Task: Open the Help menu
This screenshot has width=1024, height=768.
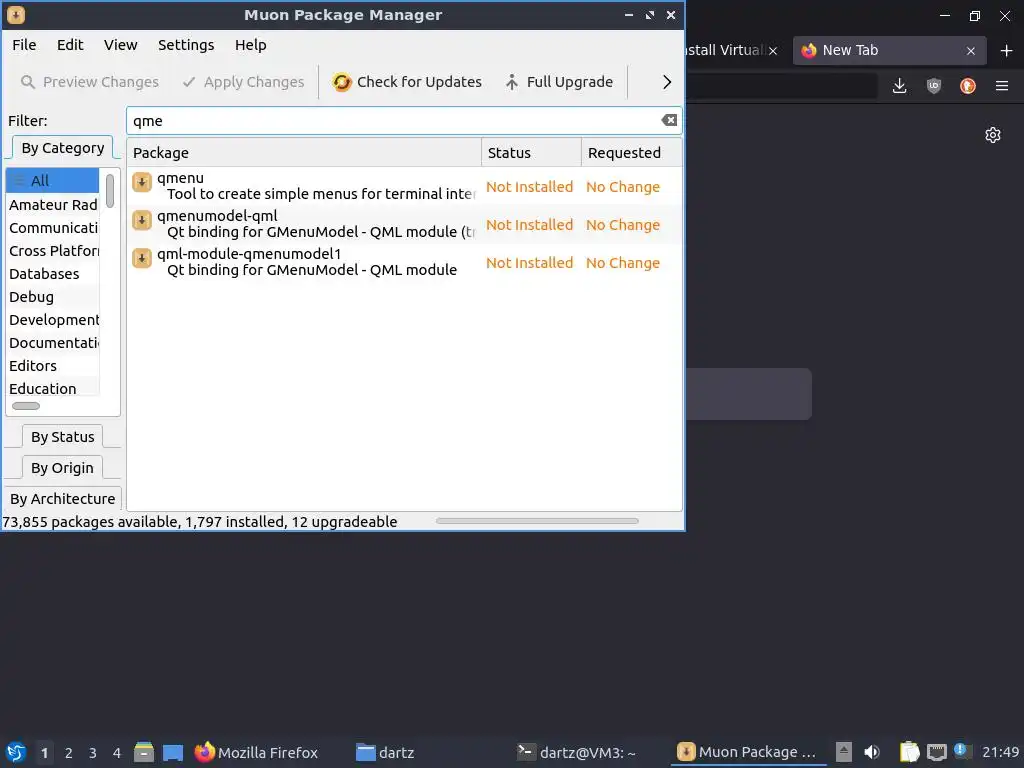Action: (251, 45)
